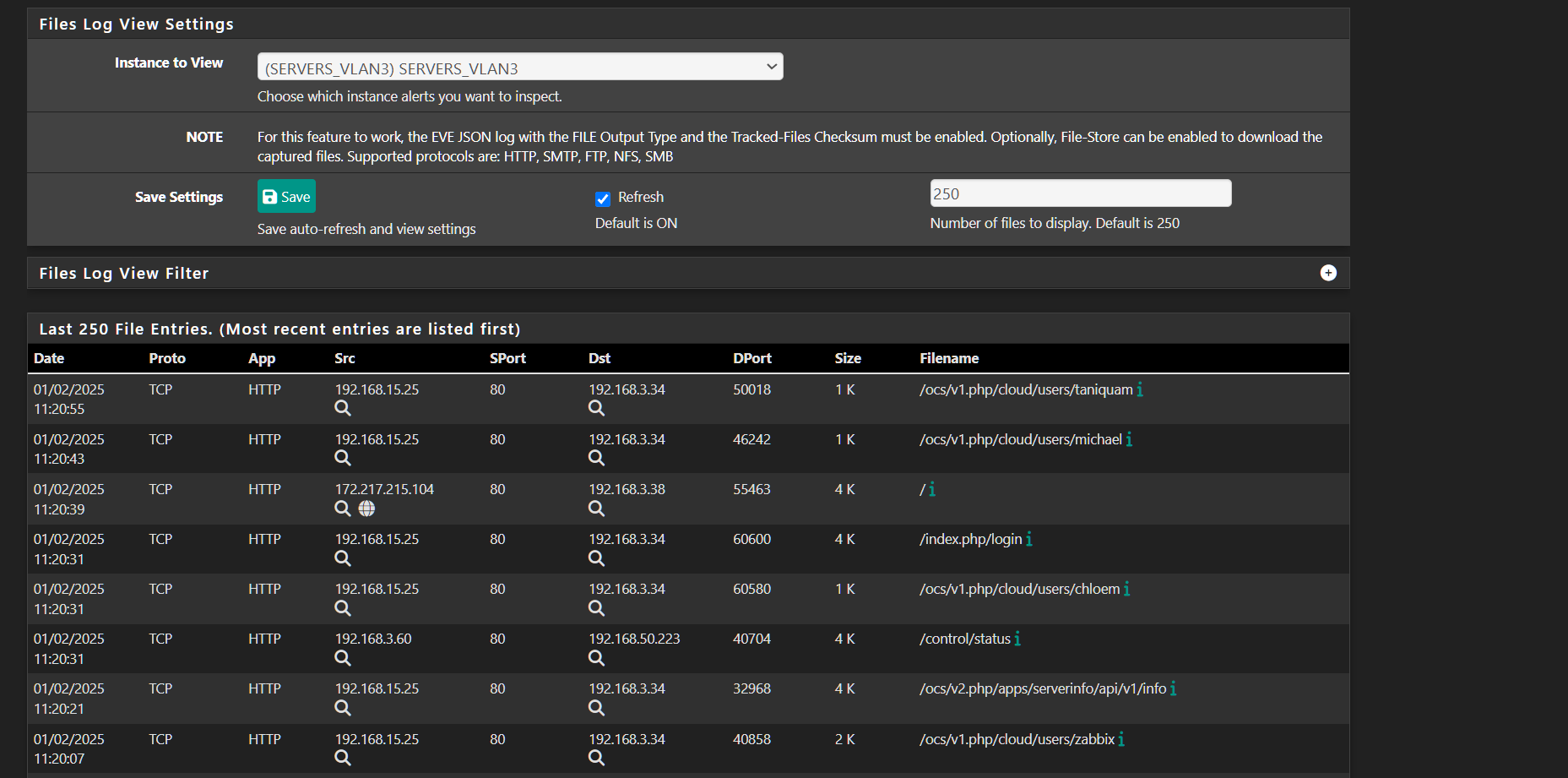Click Dst magnifier under 192.168.3.38
The height and width of the screenshot is (778, 1568).
tap(596, 509)
